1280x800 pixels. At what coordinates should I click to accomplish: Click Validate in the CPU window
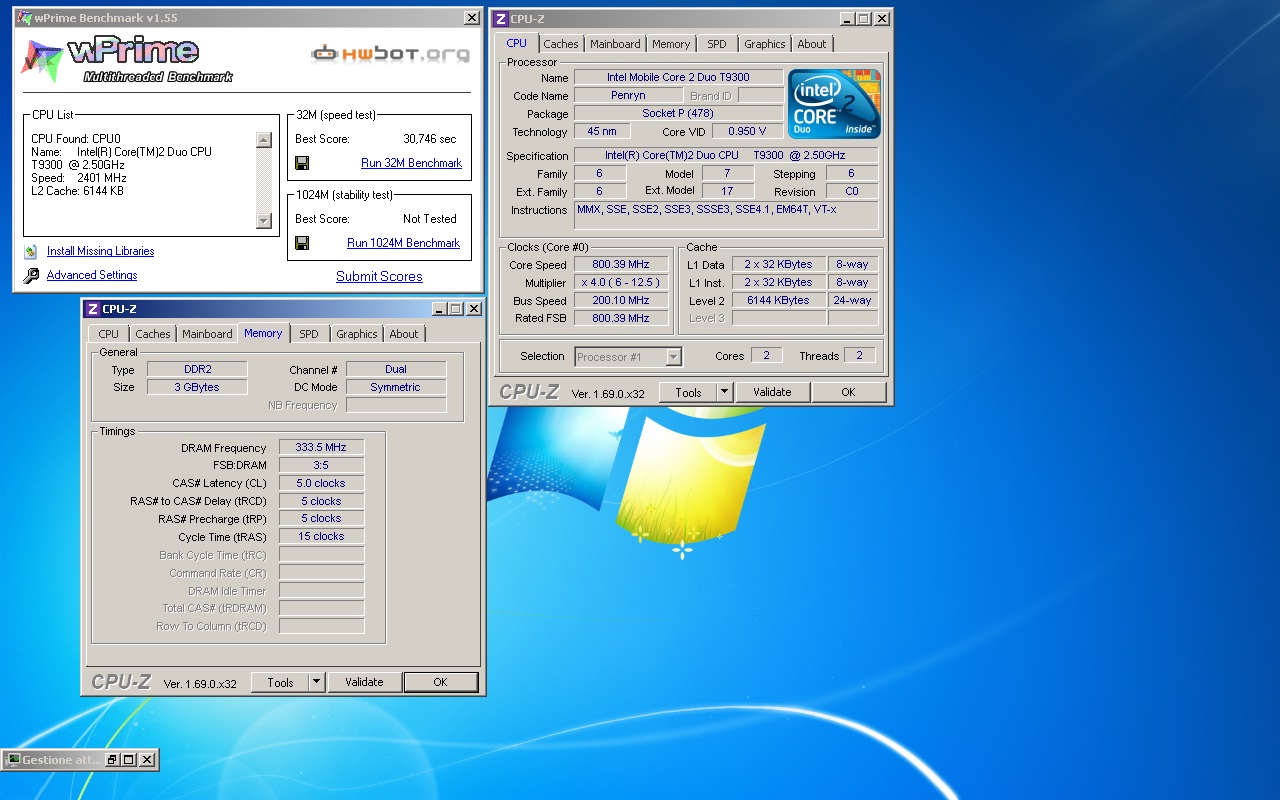pos(772,392)
